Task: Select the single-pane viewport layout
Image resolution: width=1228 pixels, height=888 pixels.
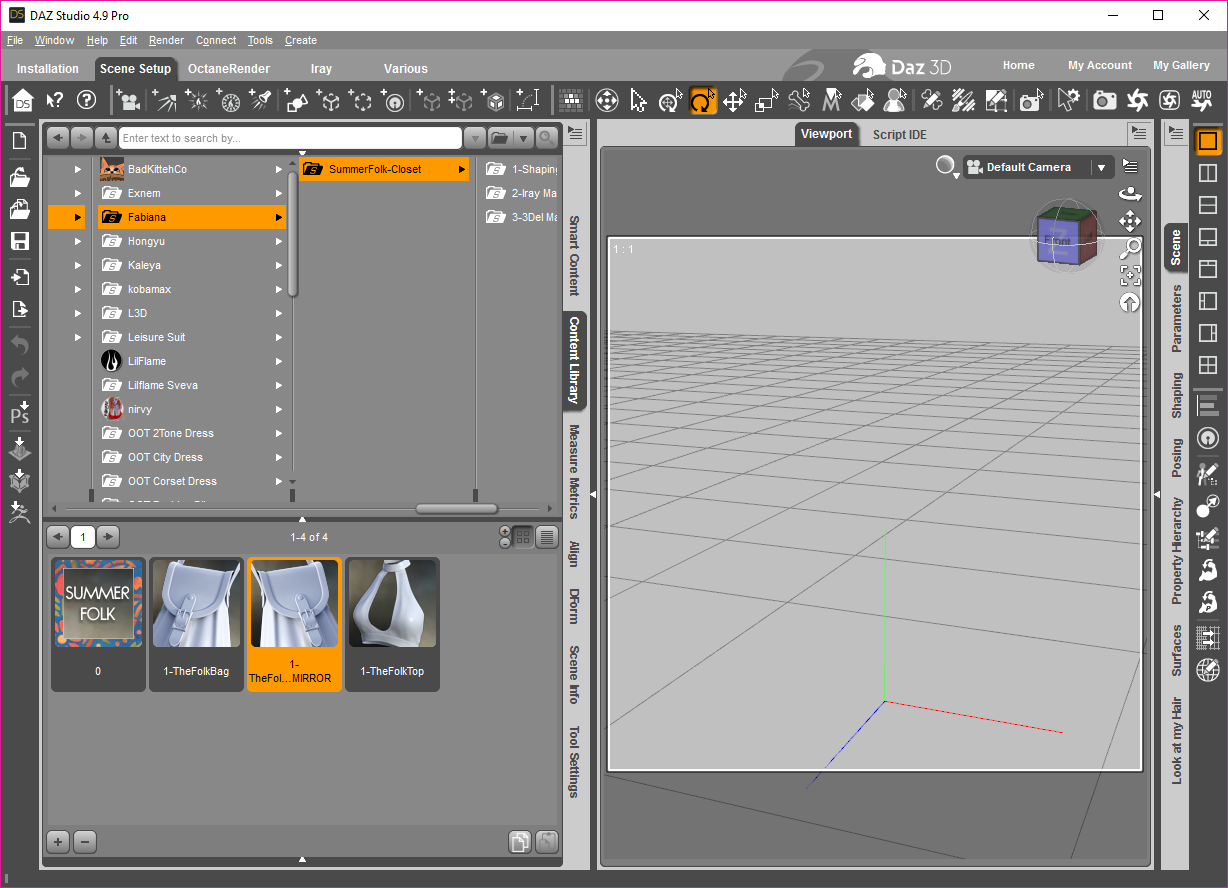Action: click(x=1208, y=141)
